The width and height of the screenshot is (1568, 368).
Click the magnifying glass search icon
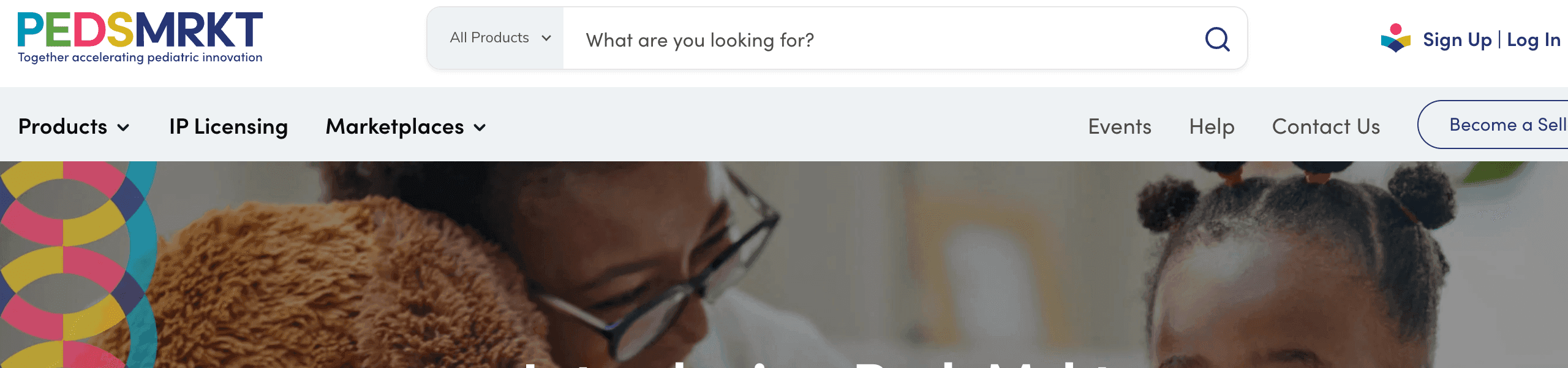[x=1217, y=39]
